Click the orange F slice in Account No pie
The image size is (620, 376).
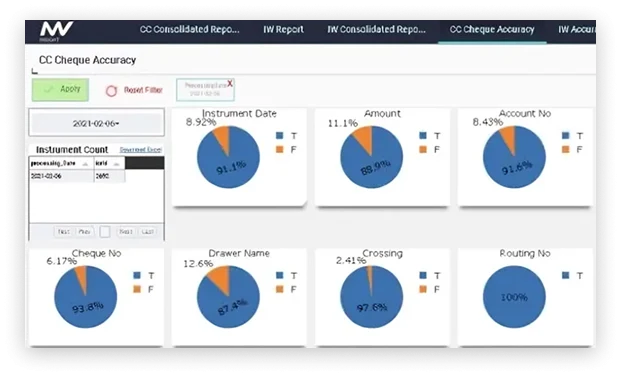[509, 137]
